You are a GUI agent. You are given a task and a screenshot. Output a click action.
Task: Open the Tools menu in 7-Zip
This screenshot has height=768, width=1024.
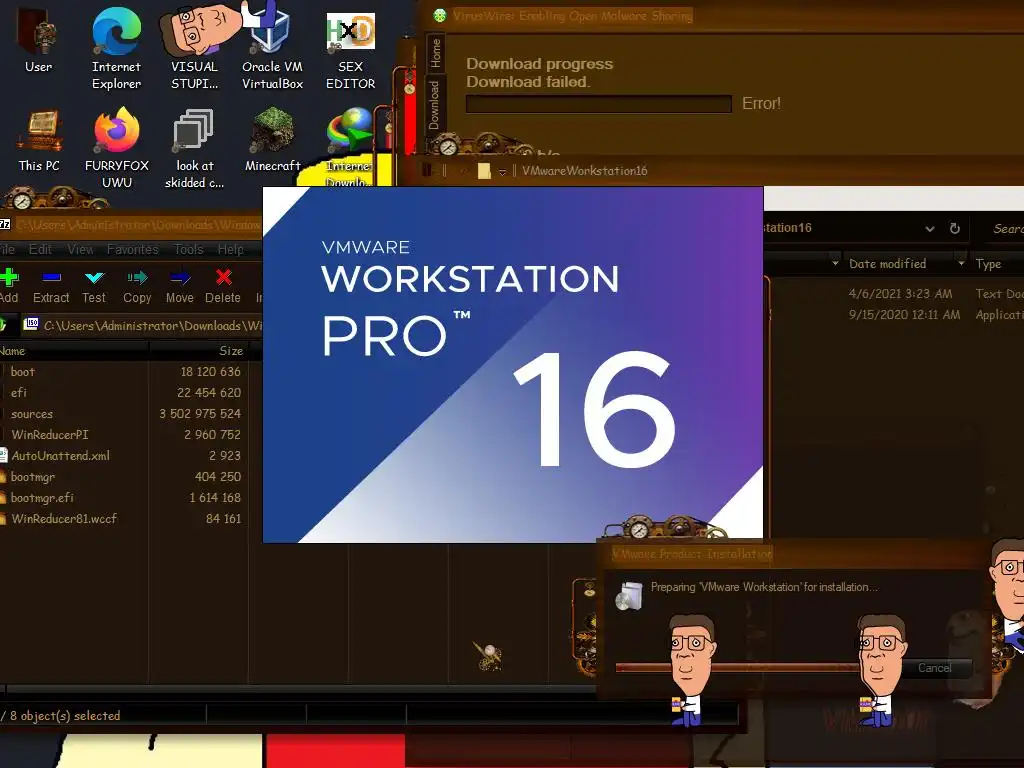click(x=189, y=249)
